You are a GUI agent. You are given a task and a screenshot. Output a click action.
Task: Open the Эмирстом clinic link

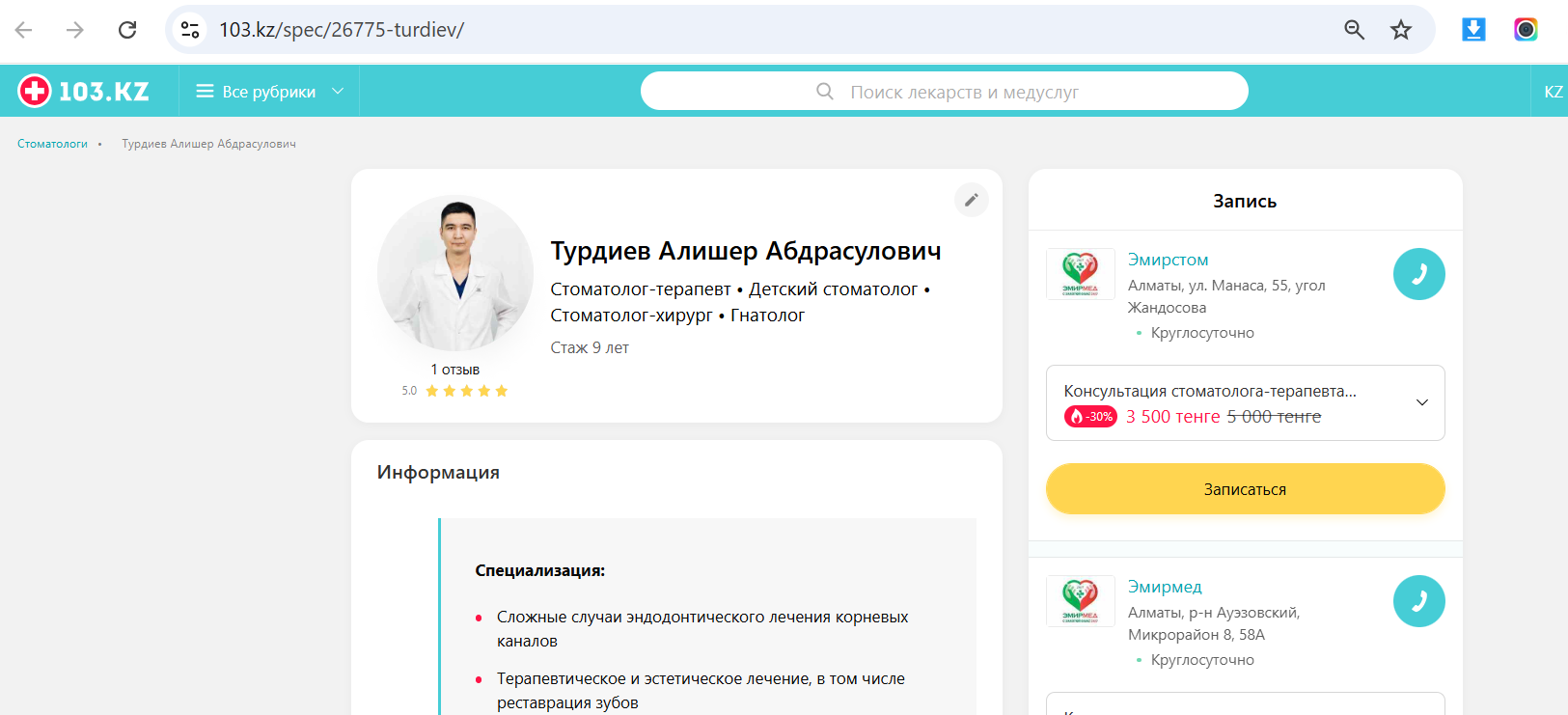tap(1168, 260)
